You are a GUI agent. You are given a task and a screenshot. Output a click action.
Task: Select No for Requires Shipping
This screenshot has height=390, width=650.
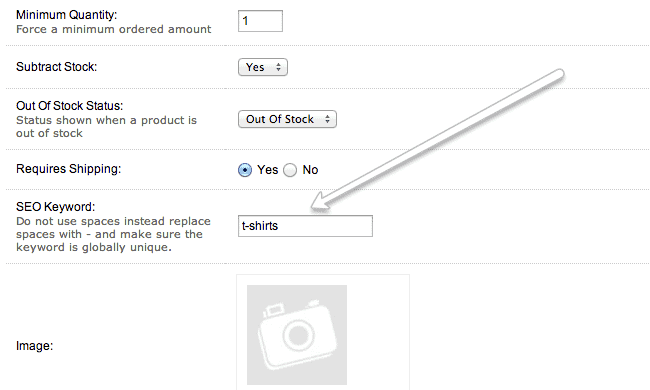tap(290, 170)
